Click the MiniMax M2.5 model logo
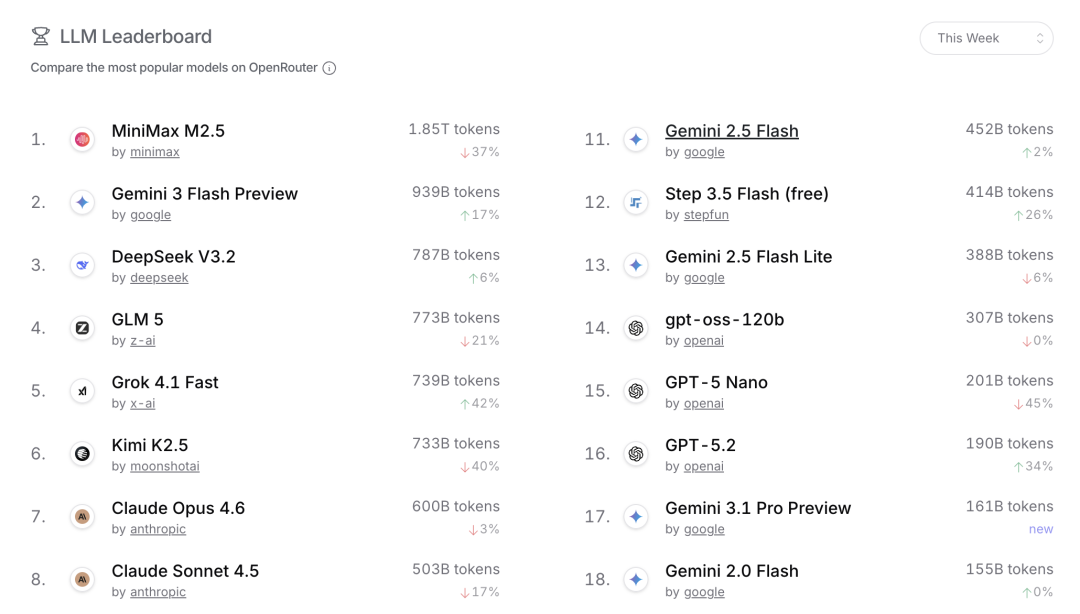Image resolution: width=1080 pixels, height=614 pixels. pos(82,140)
